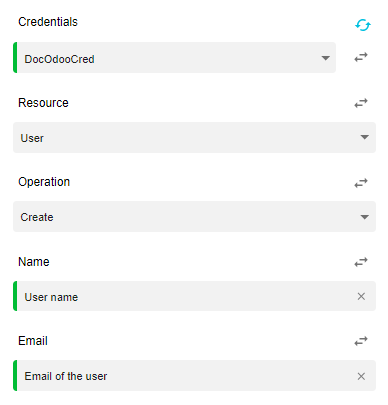This screenshot has width=388, height=405.
Task: Click the arrow on the Credentials dropdown
Action: click(x=325, y=58)
